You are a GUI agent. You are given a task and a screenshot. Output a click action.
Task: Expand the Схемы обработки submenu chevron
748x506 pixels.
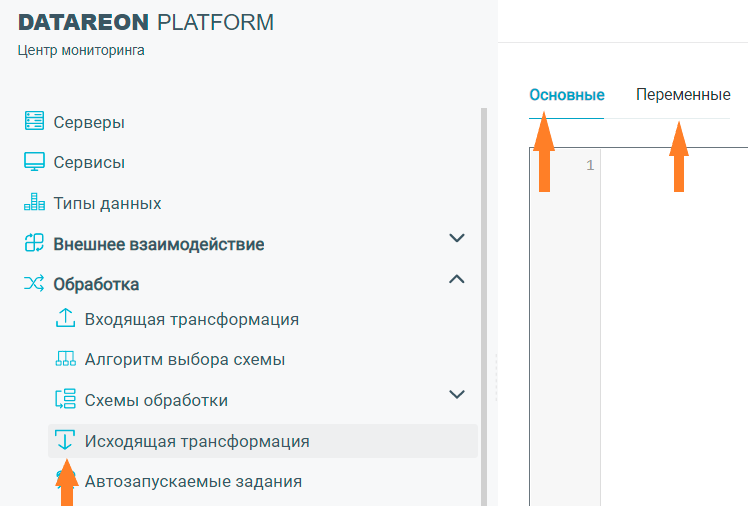tap(457, 394)
